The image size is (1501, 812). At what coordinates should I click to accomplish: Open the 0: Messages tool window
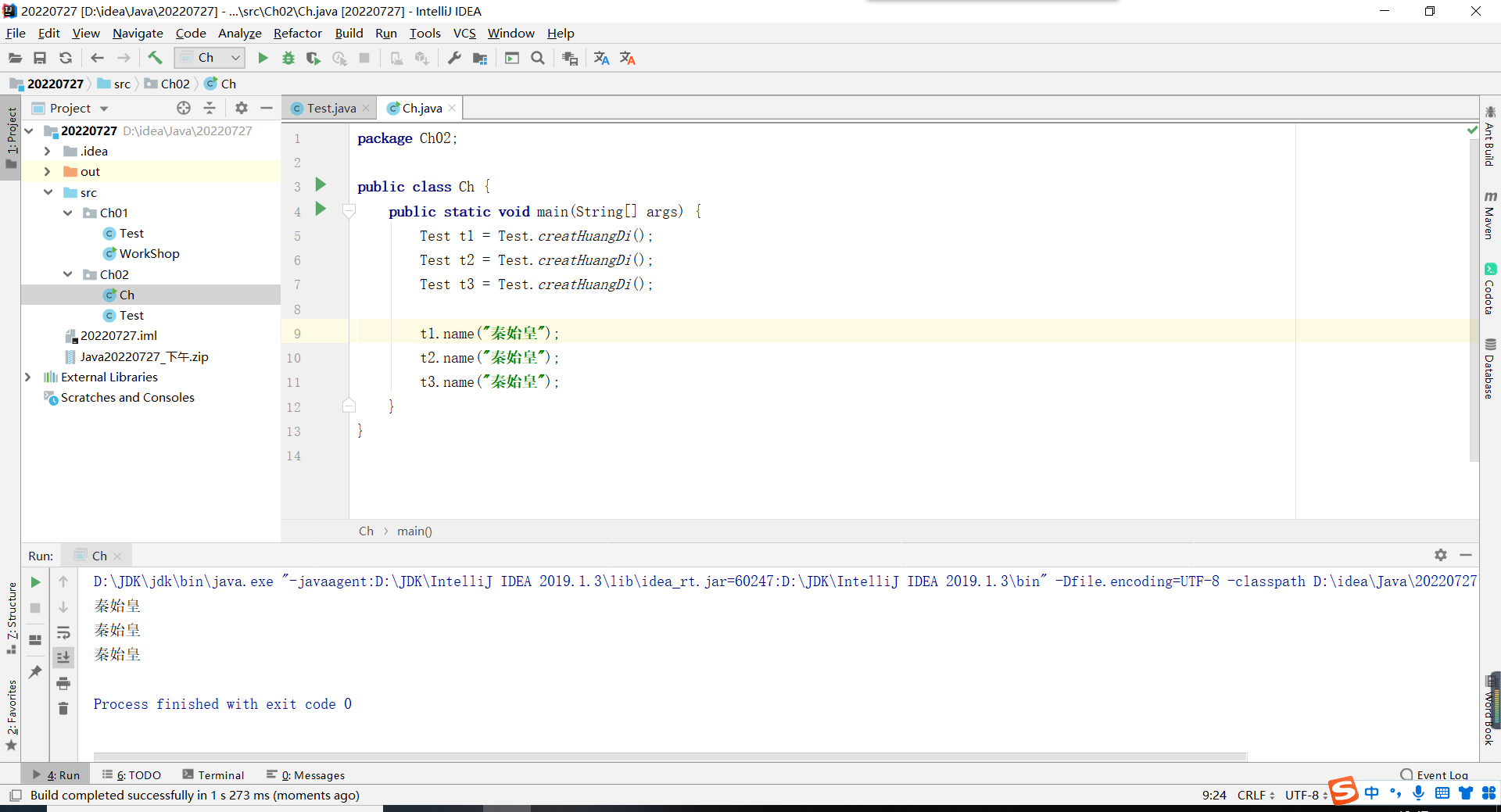pyautogui.click(x=306, y=774)
